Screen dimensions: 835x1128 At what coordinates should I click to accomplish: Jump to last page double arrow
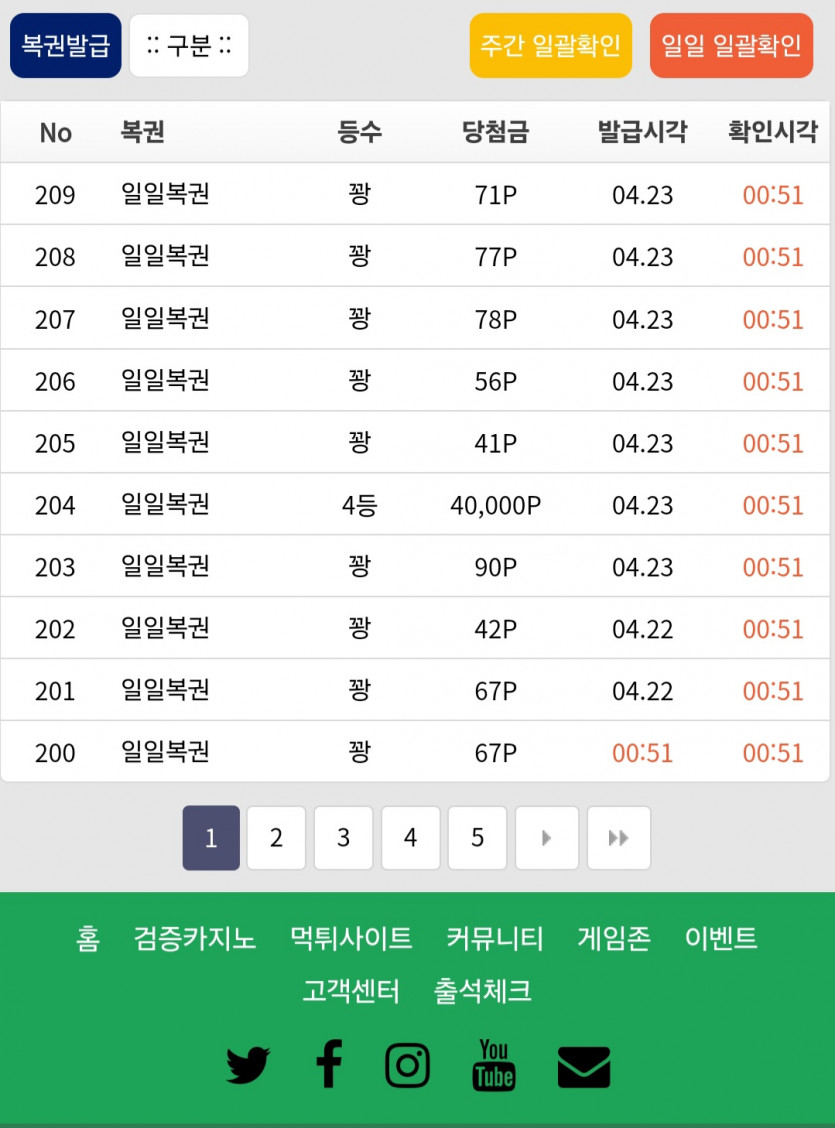(618, 838)
